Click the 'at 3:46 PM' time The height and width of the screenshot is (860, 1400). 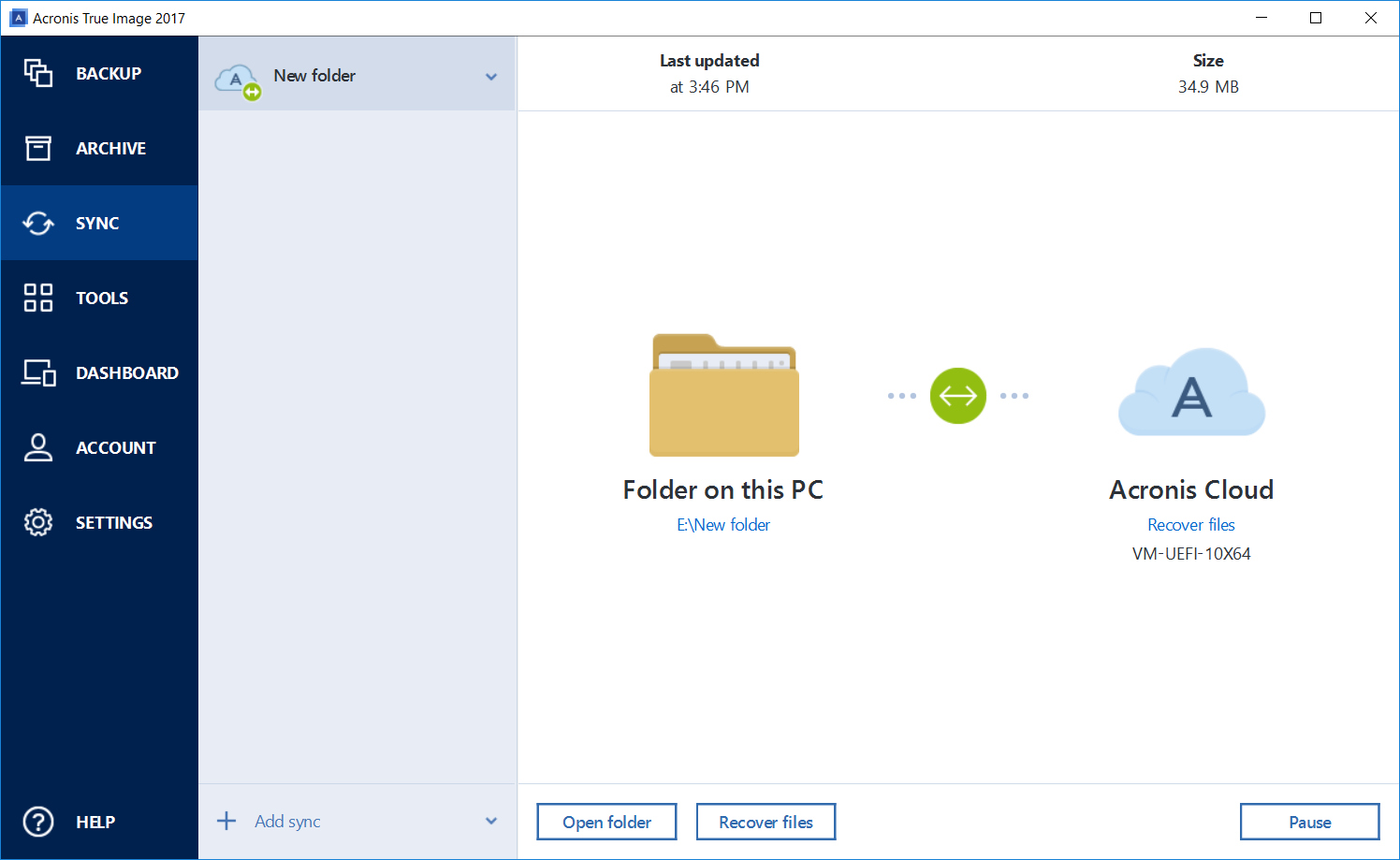click(709, 87)
